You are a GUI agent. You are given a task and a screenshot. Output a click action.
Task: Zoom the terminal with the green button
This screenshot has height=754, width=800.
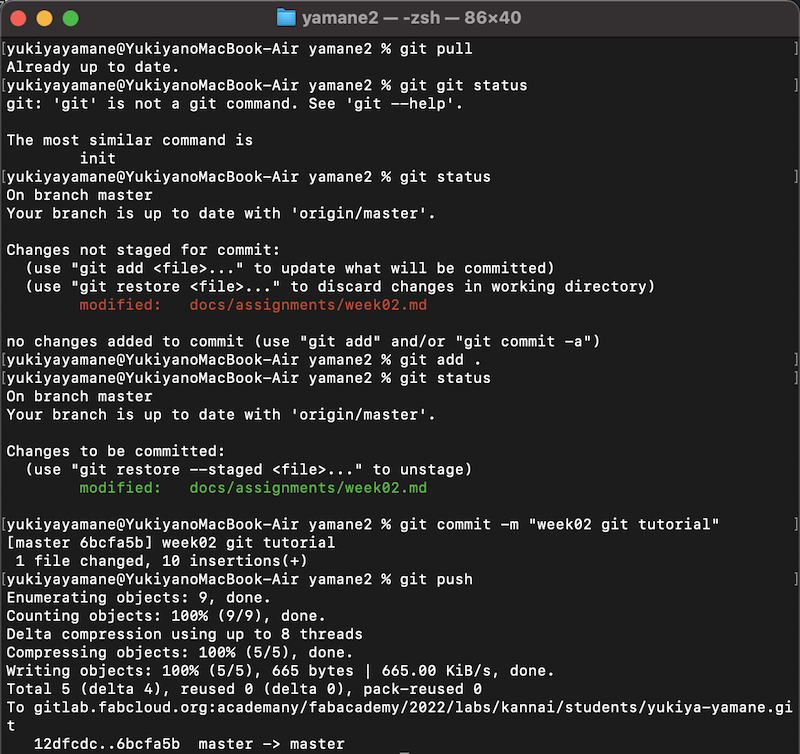[x=70, y=18]
